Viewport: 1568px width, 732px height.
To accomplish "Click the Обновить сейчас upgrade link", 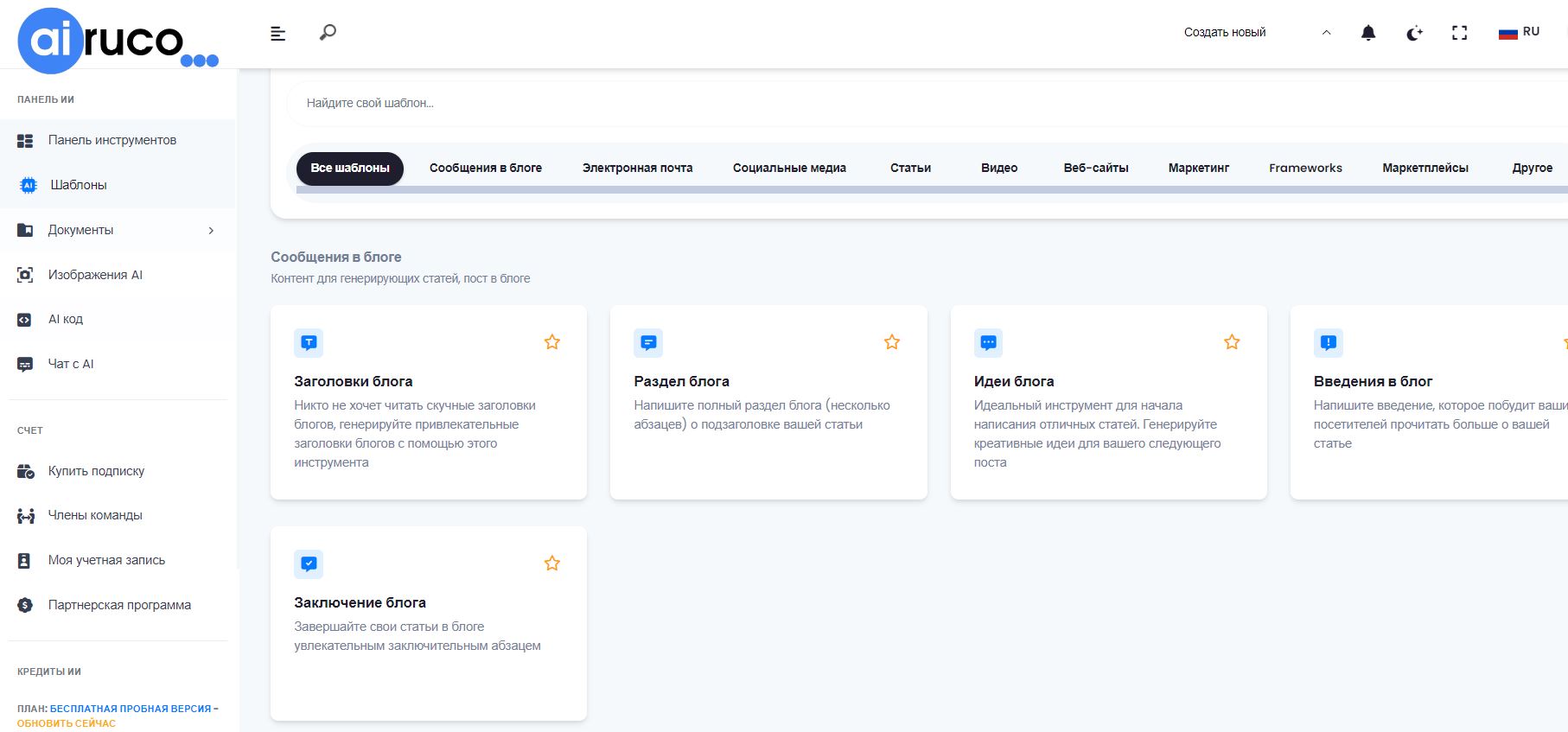I will tap(67, 723).
